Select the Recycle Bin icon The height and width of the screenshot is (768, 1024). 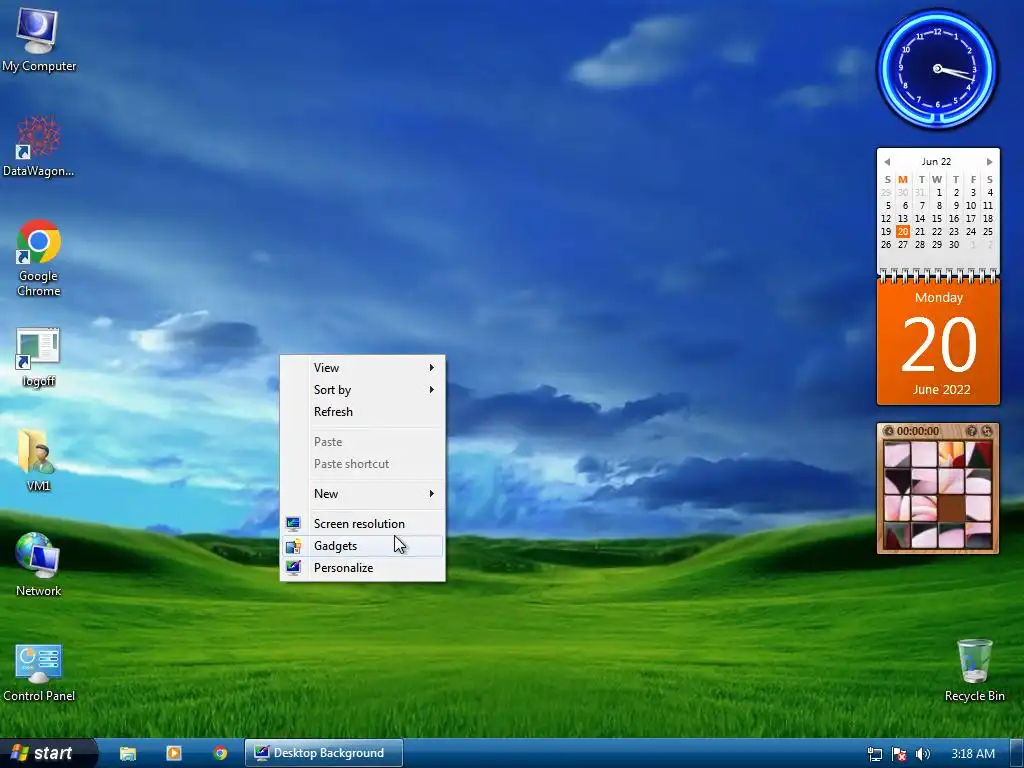[974, 670]
